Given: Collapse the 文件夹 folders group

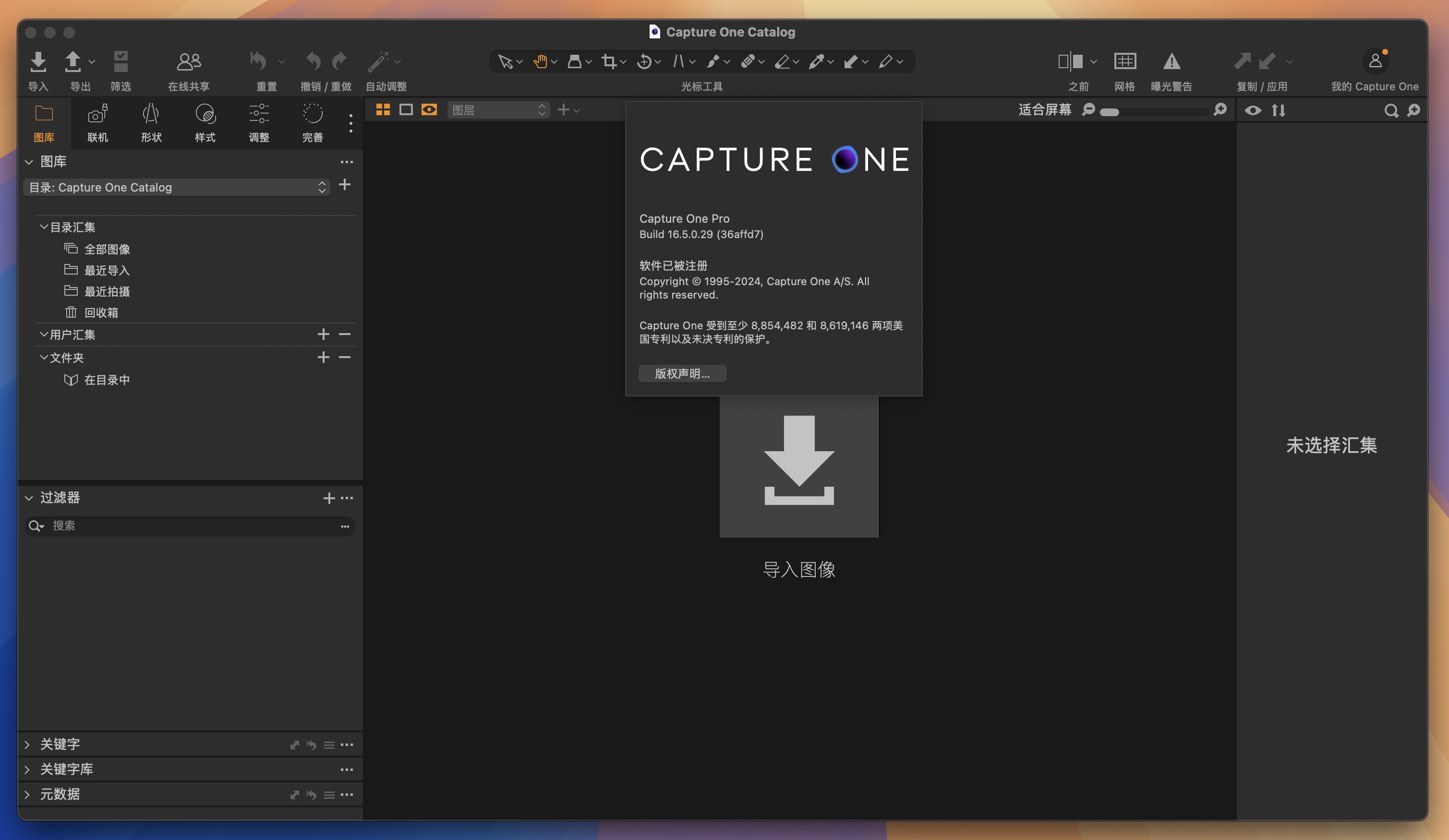Looking at the screenshot, I should [44, 358].
